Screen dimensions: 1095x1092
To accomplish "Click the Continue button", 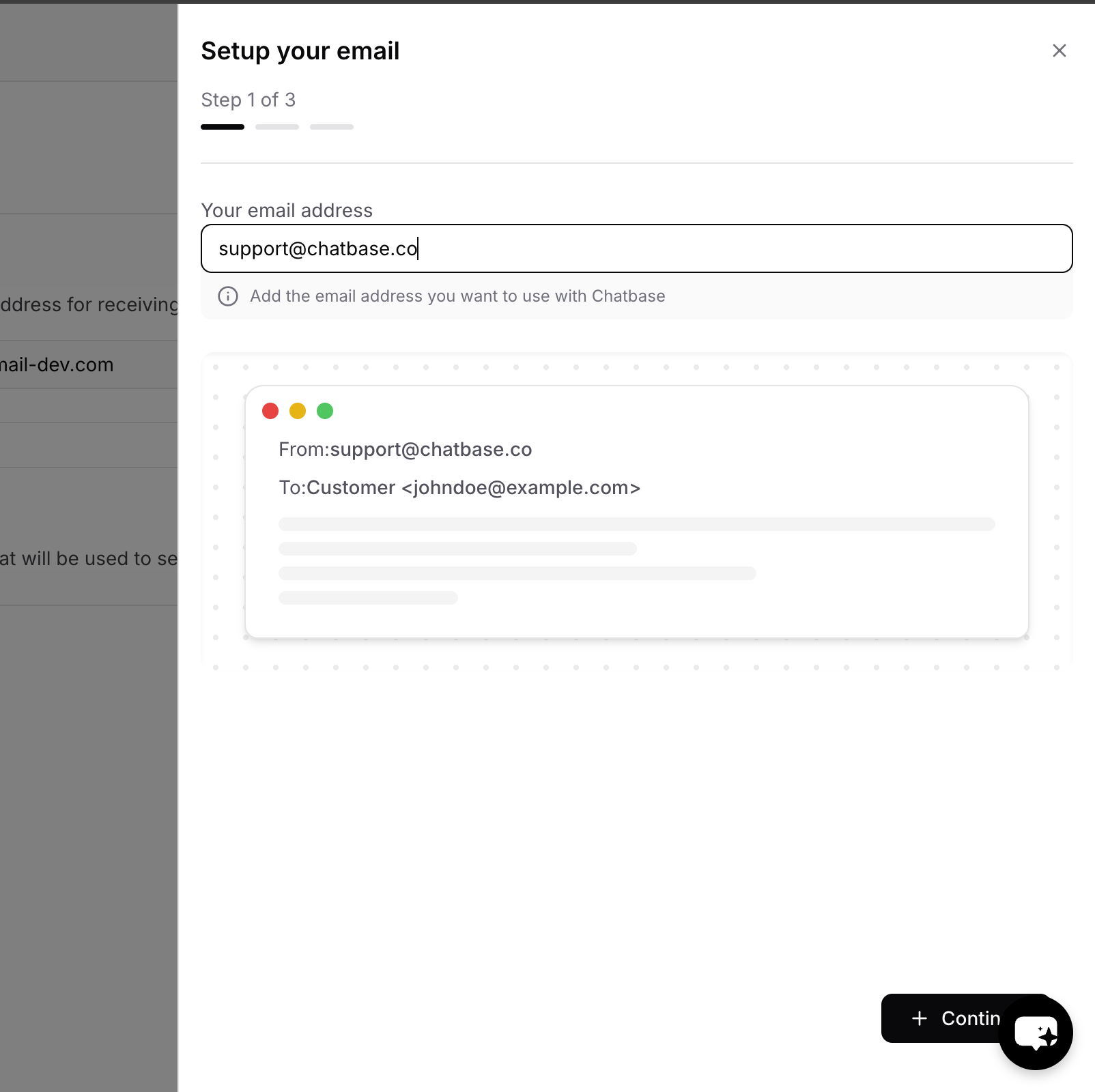I will 963,1018.
